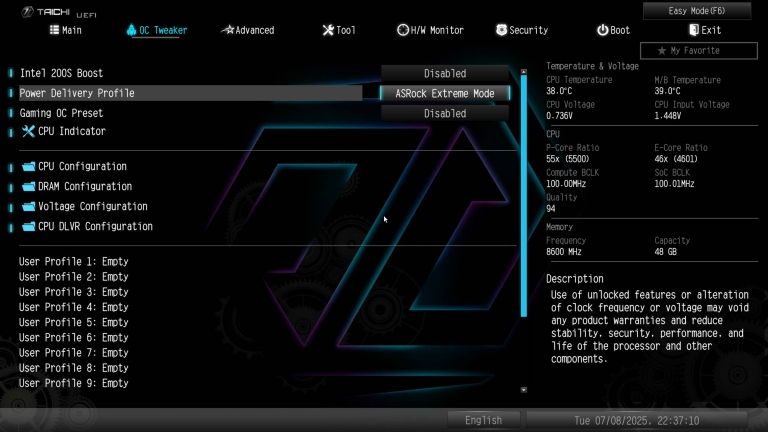The height and width of the screenshot is (432, 768).
Task: Click the CPU Input Voltage 1.448V value
Action: [667, 116]
